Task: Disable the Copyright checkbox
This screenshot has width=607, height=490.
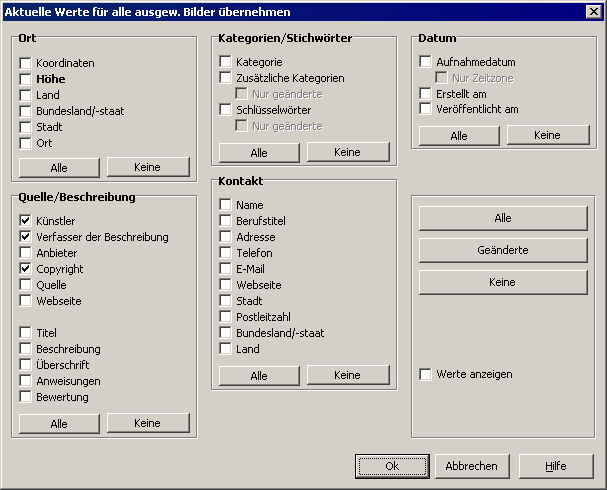Action: pyautogui.click(x=26, y=269)
